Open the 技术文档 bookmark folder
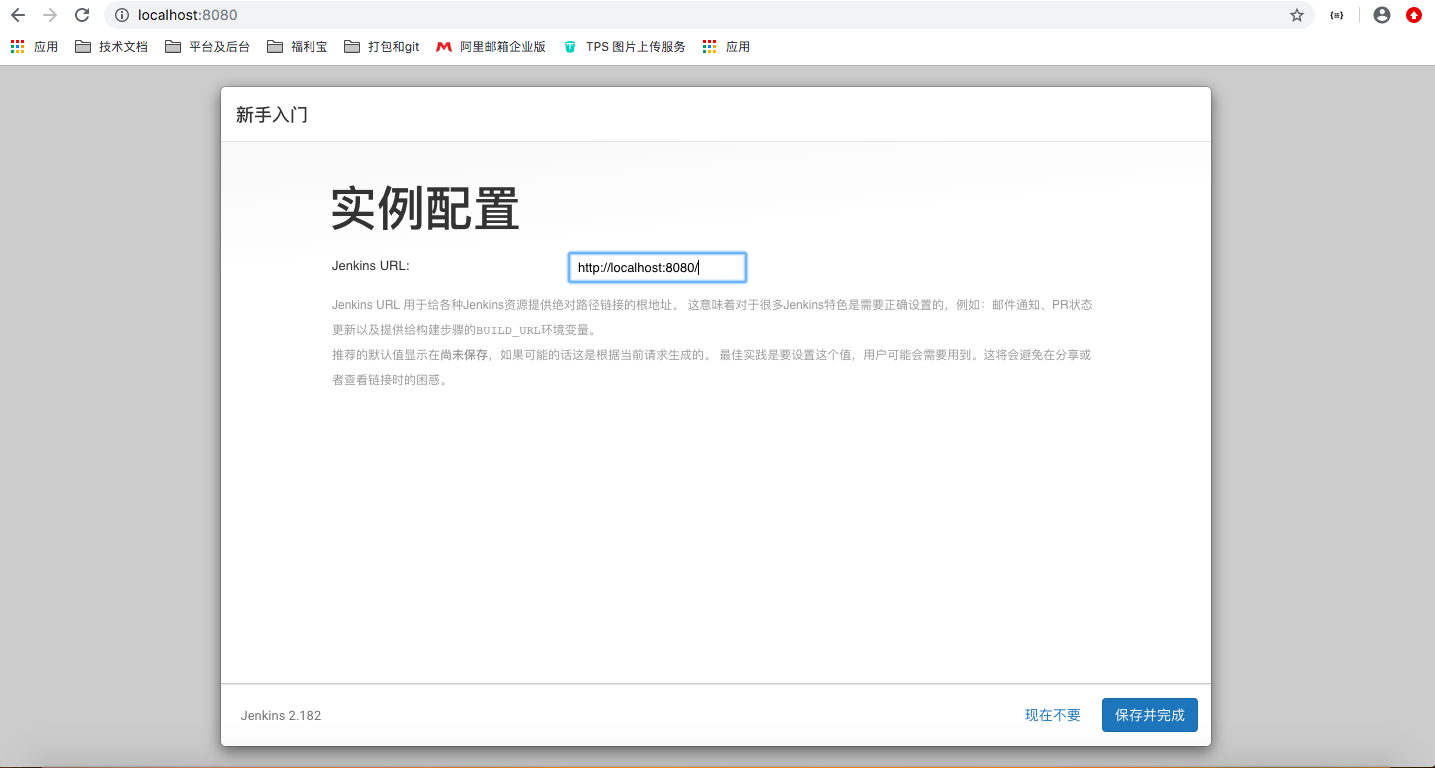Image resolution: width=1435 pixels, height=768 pixels. coord(111,46)
